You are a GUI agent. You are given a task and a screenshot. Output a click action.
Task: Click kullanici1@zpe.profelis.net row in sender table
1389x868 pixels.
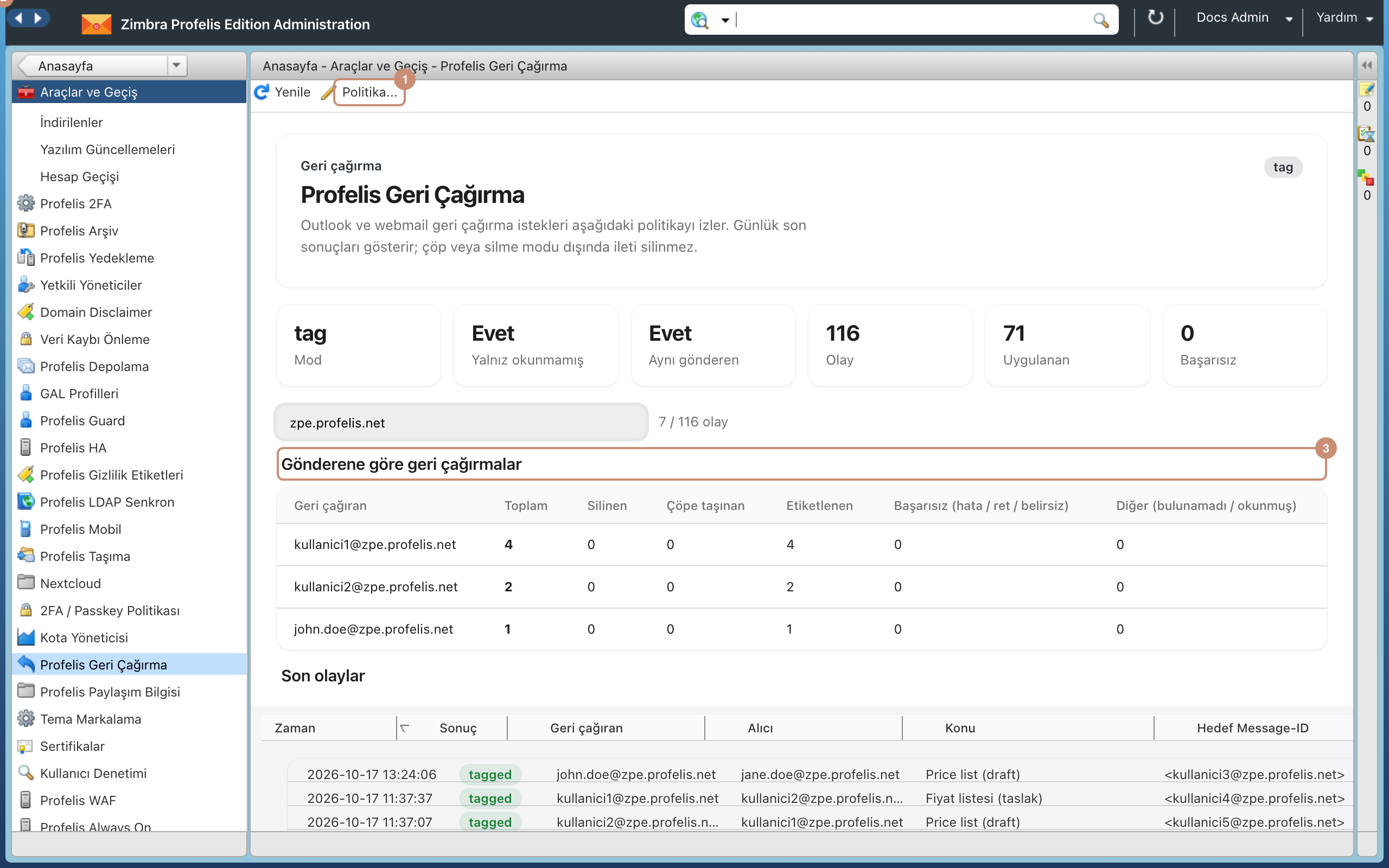point(801,544)
